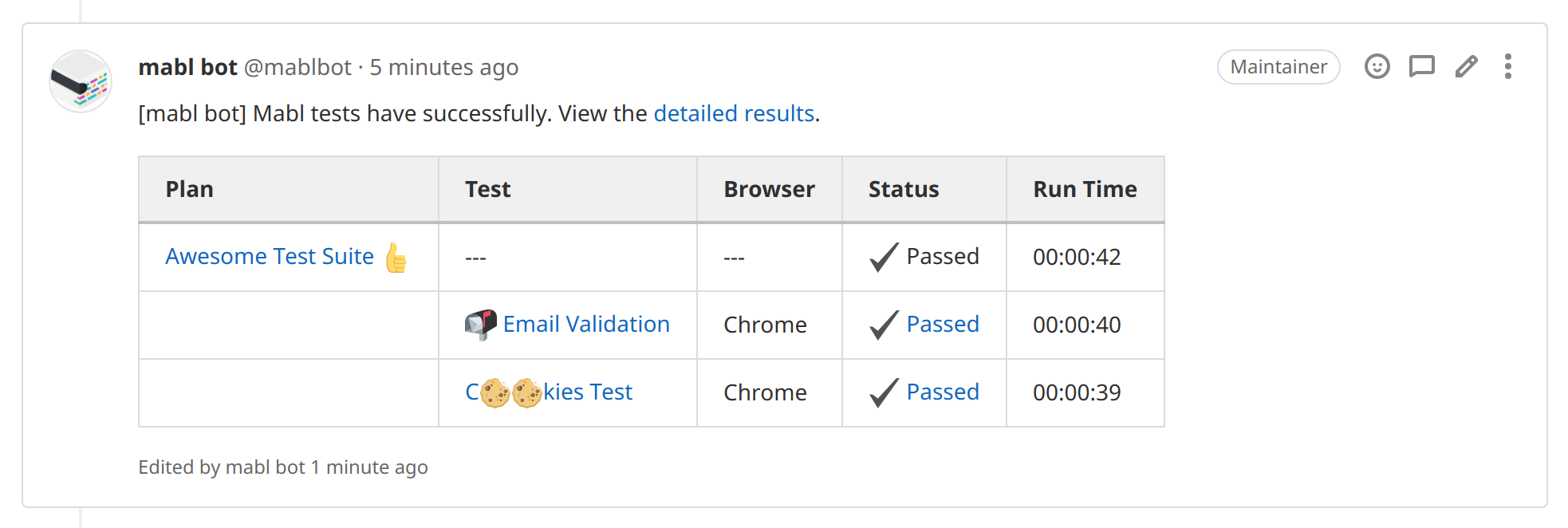Viewport: 1568px width, 528px height.
Task: Open the detailed results link
Action: tap(733, 113)
